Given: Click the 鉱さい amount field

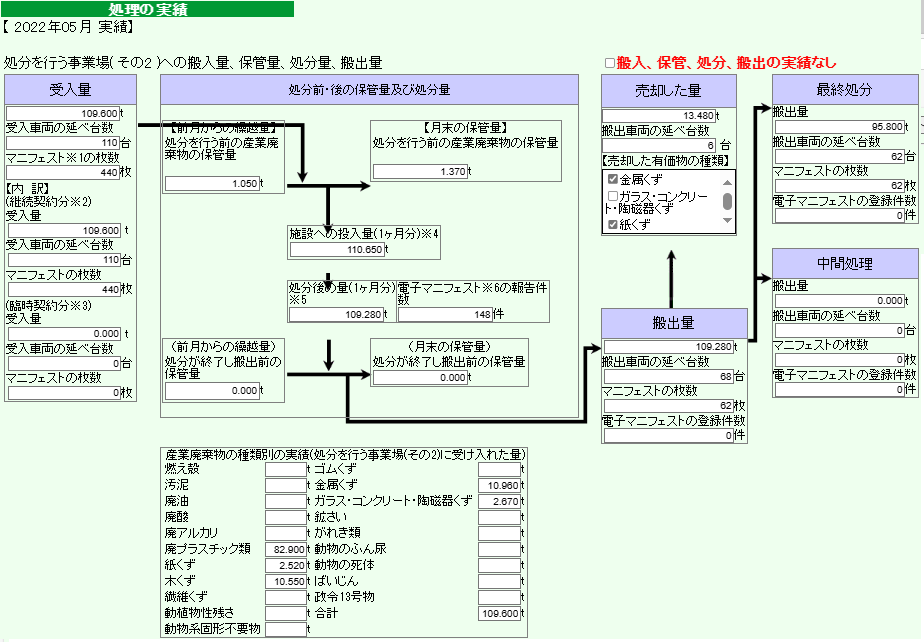Looking at the screenshot, I should [499, 517].
